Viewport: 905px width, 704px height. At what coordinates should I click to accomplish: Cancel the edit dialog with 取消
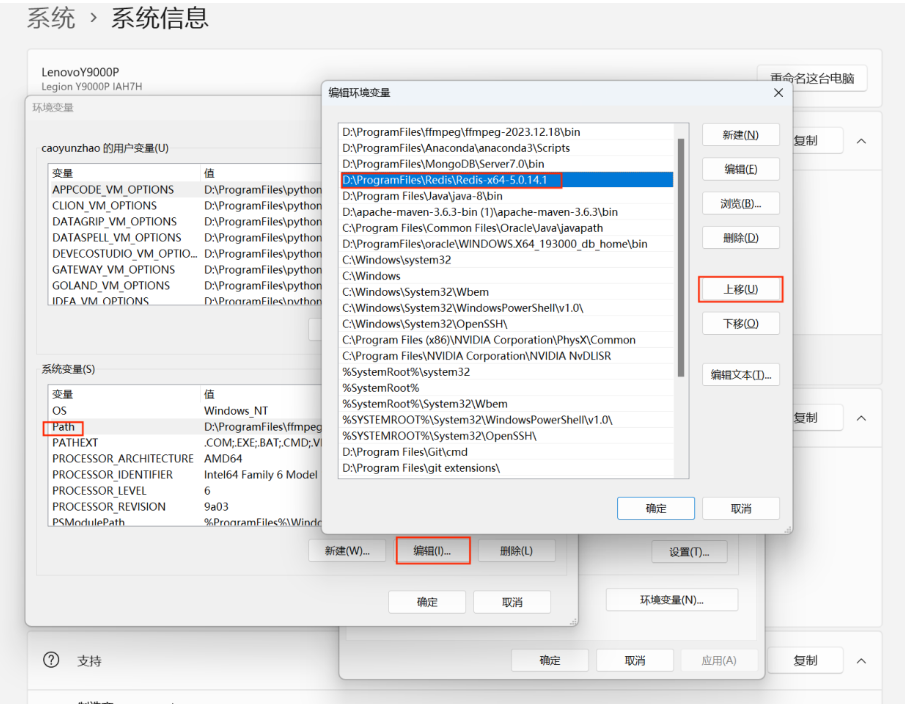tap(740, 508)
